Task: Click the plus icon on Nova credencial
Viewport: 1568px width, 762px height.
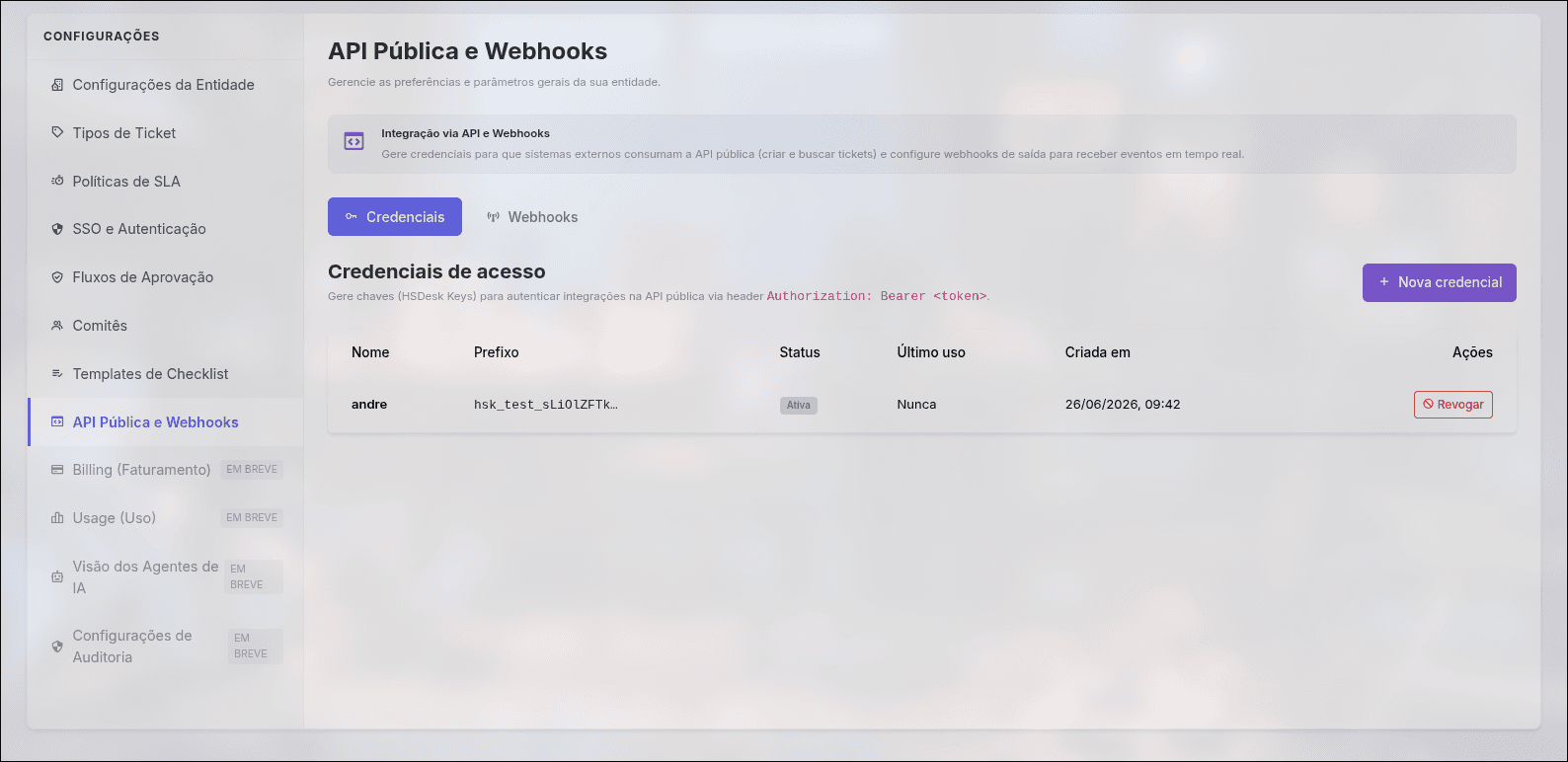Action: click(x=1384, y=282)
